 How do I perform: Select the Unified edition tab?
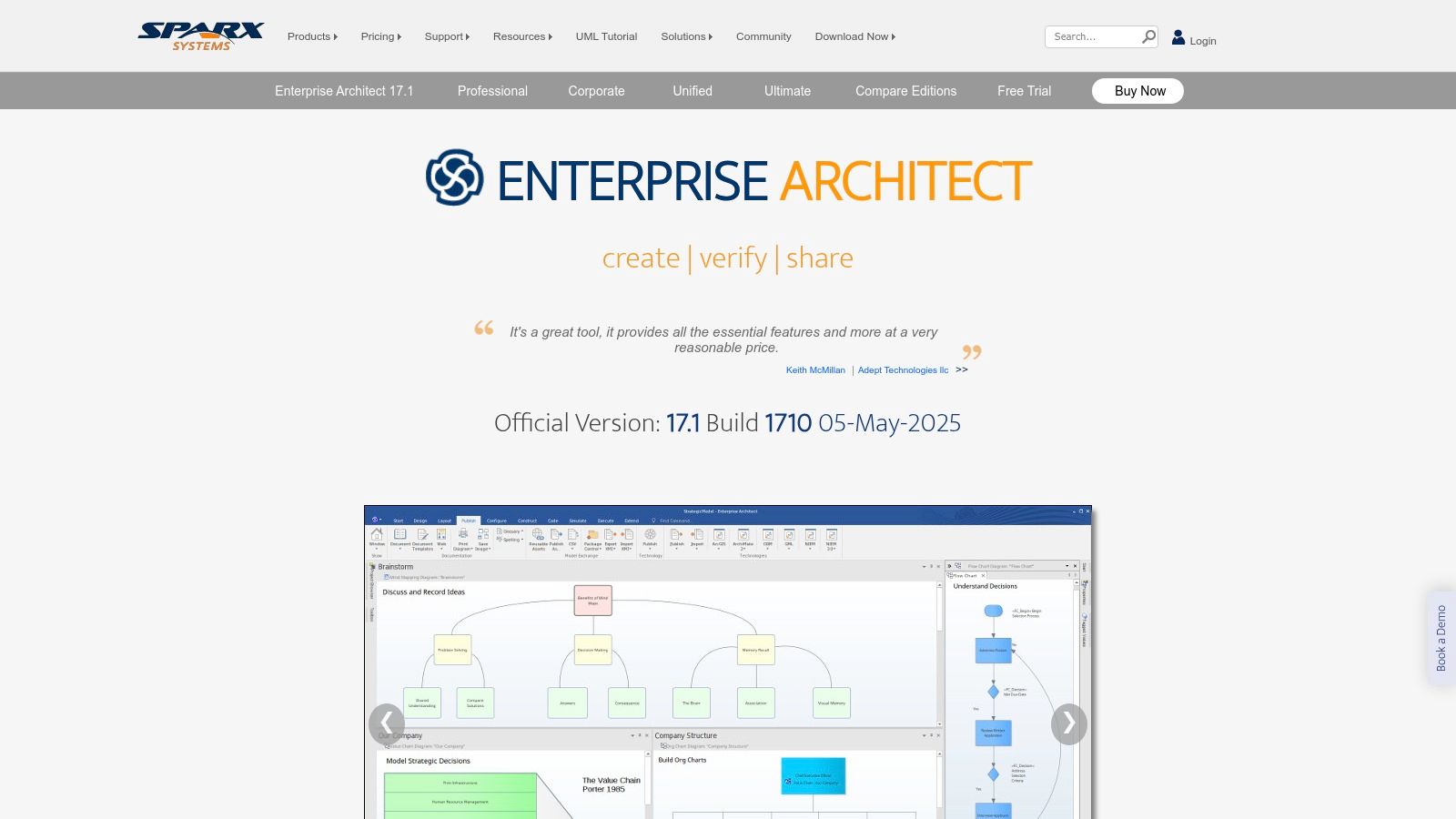[x=693, y=91]
